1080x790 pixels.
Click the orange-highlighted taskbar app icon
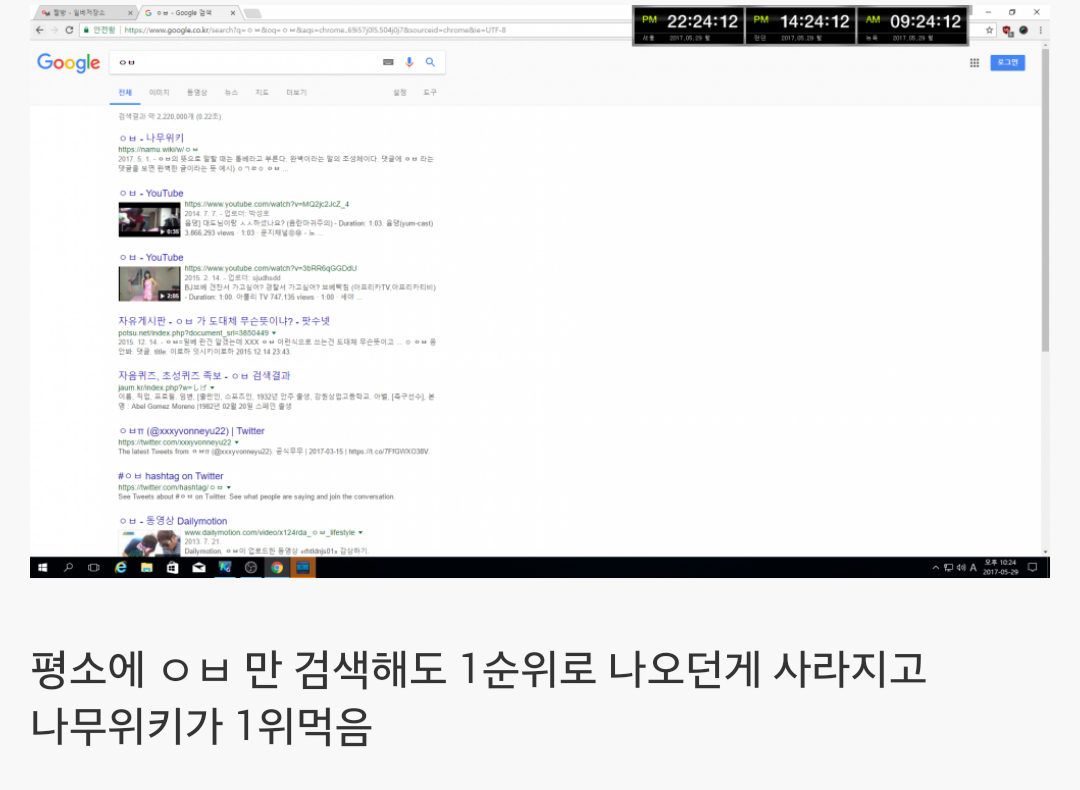(x=303, y=568)
